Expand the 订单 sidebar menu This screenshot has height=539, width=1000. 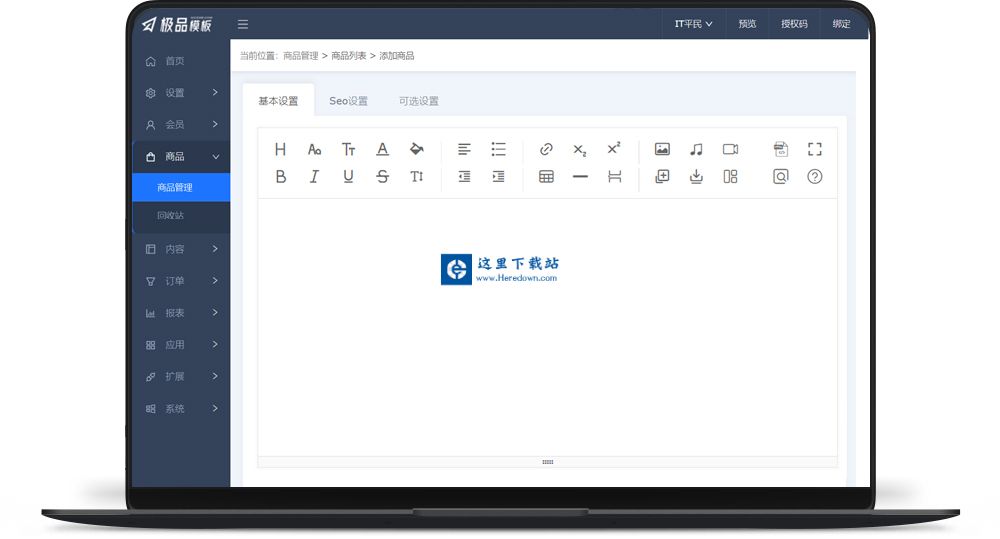point(180,281)
